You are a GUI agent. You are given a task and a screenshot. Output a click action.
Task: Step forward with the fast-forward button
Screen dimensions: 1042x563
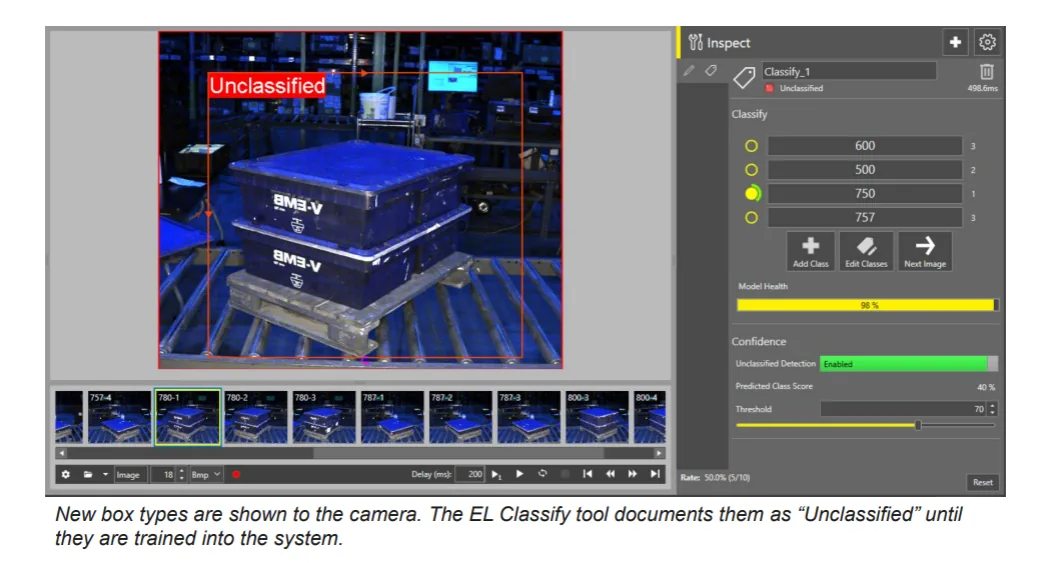coord(633,473)
